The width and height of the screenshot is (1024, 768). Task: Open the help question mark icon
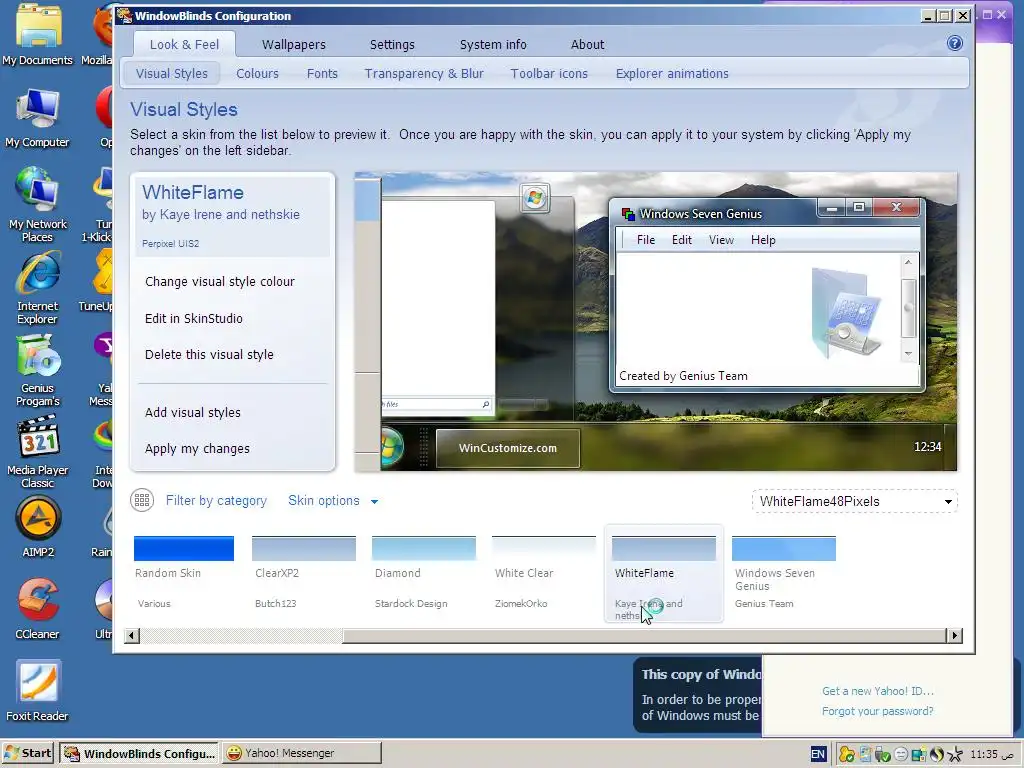tap(954, 44)
